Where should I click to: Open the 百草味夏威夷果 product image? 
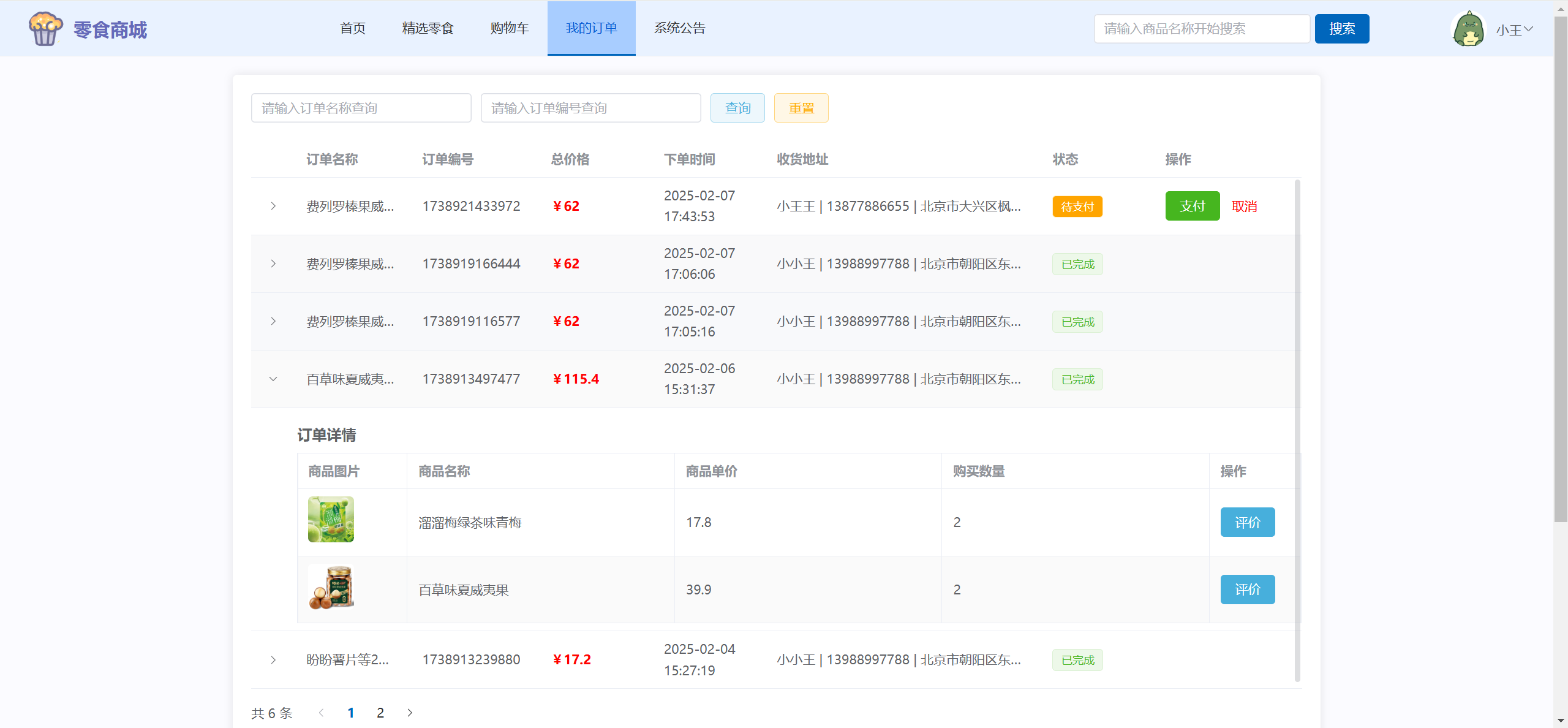click(x=331, y=587)
